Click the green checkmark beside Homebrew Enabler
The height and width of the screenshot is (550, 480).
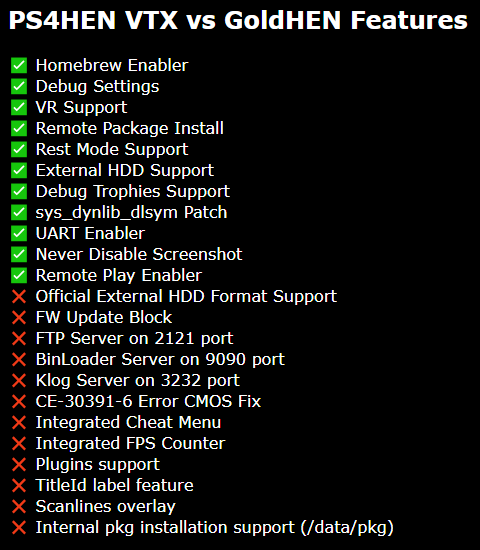(x=19, y=65)
